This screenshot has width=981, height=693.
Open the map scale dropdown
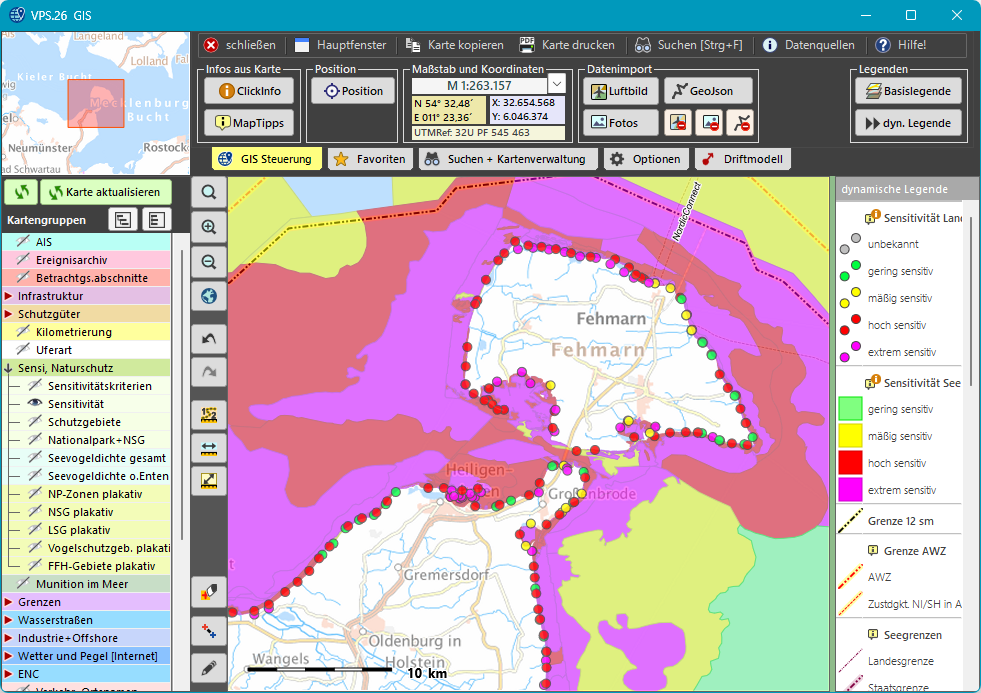[557, 85]
